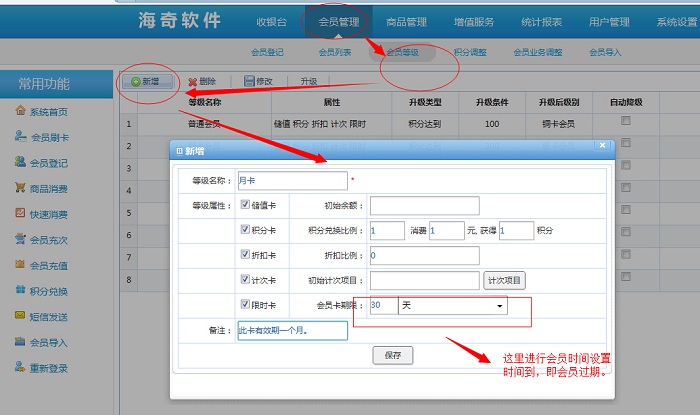Click the 商品消费 cart icon

[20, 187]
